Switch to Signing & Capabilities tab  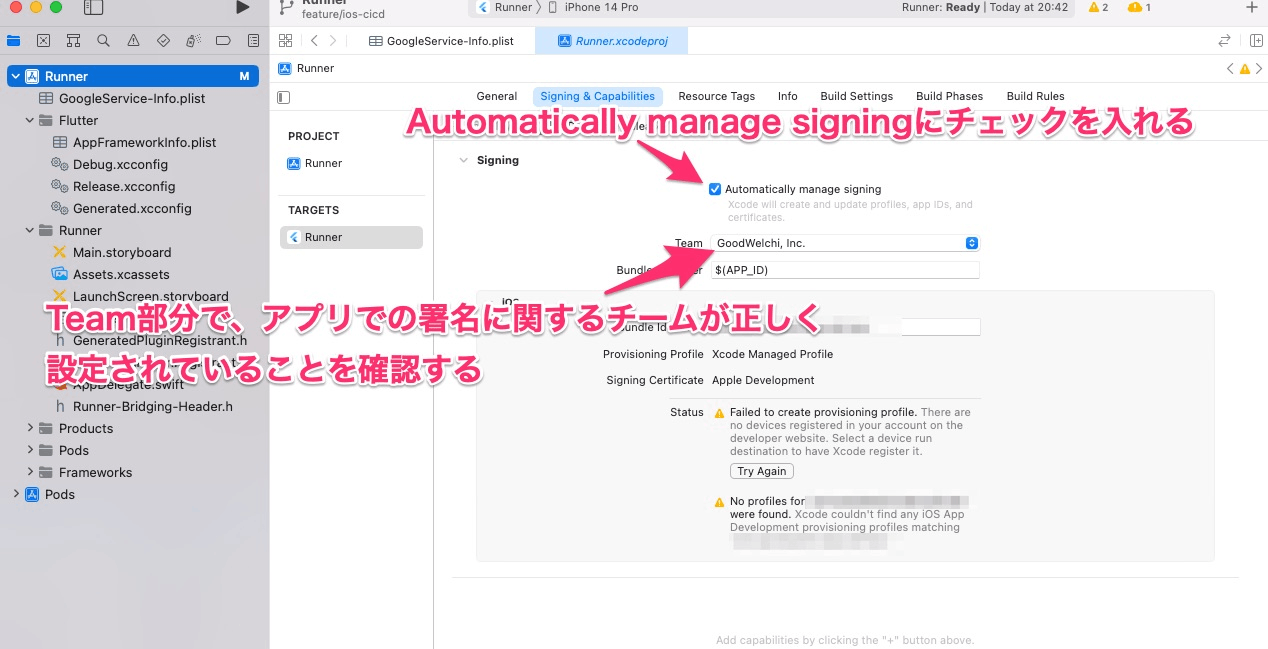pos(597,96)
